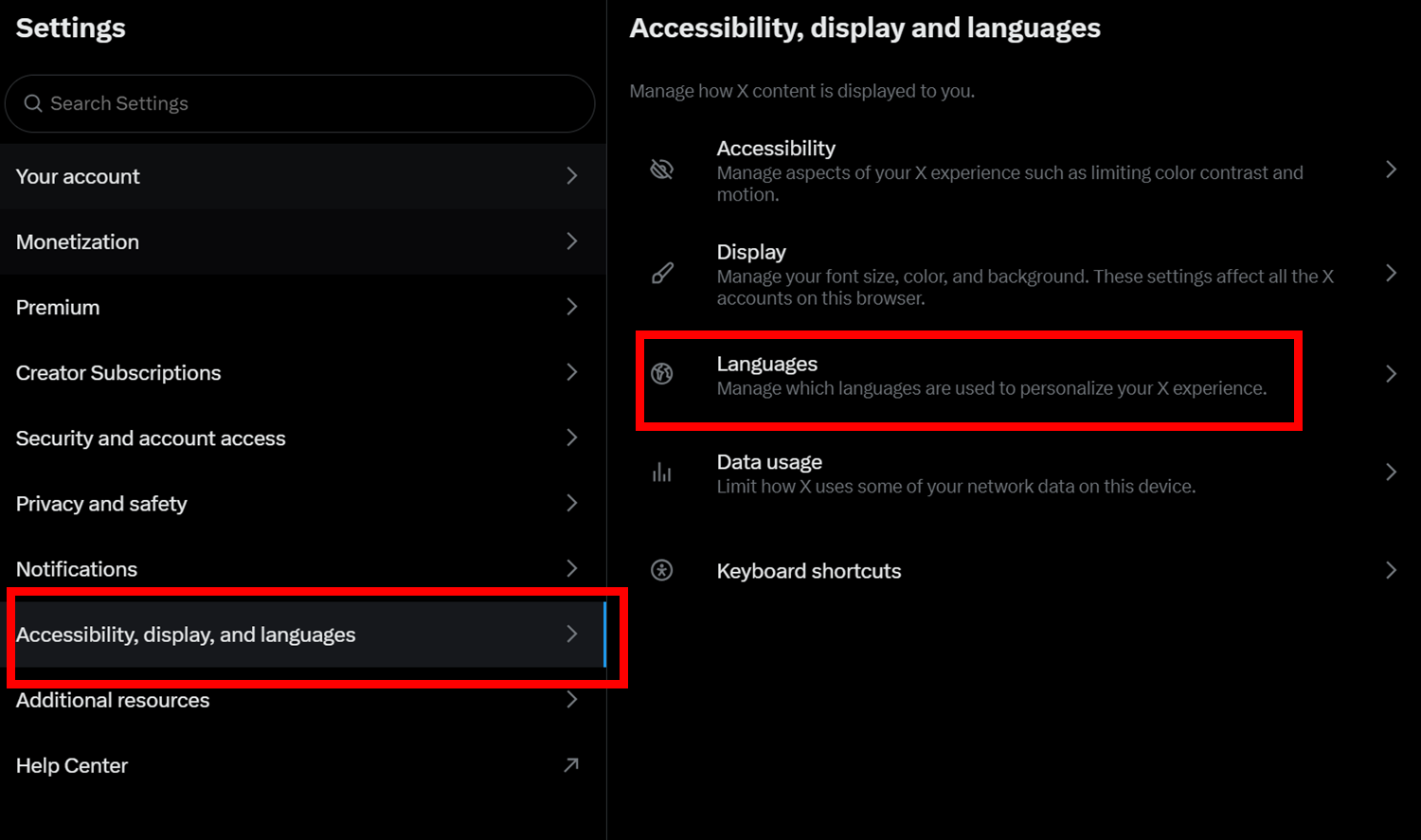Click 'Manage aspects of your X experience' description

pos(1010,184)
